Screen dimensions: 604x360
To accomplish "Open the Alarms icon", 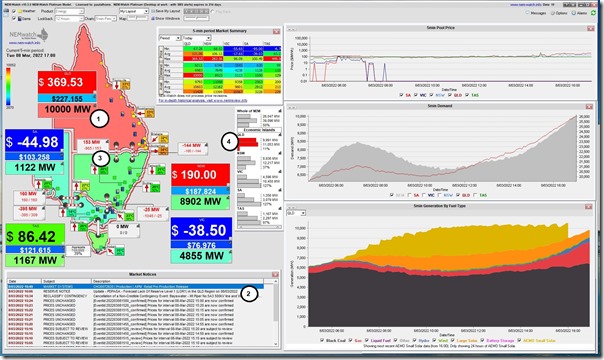I will (x=573, y=13).
